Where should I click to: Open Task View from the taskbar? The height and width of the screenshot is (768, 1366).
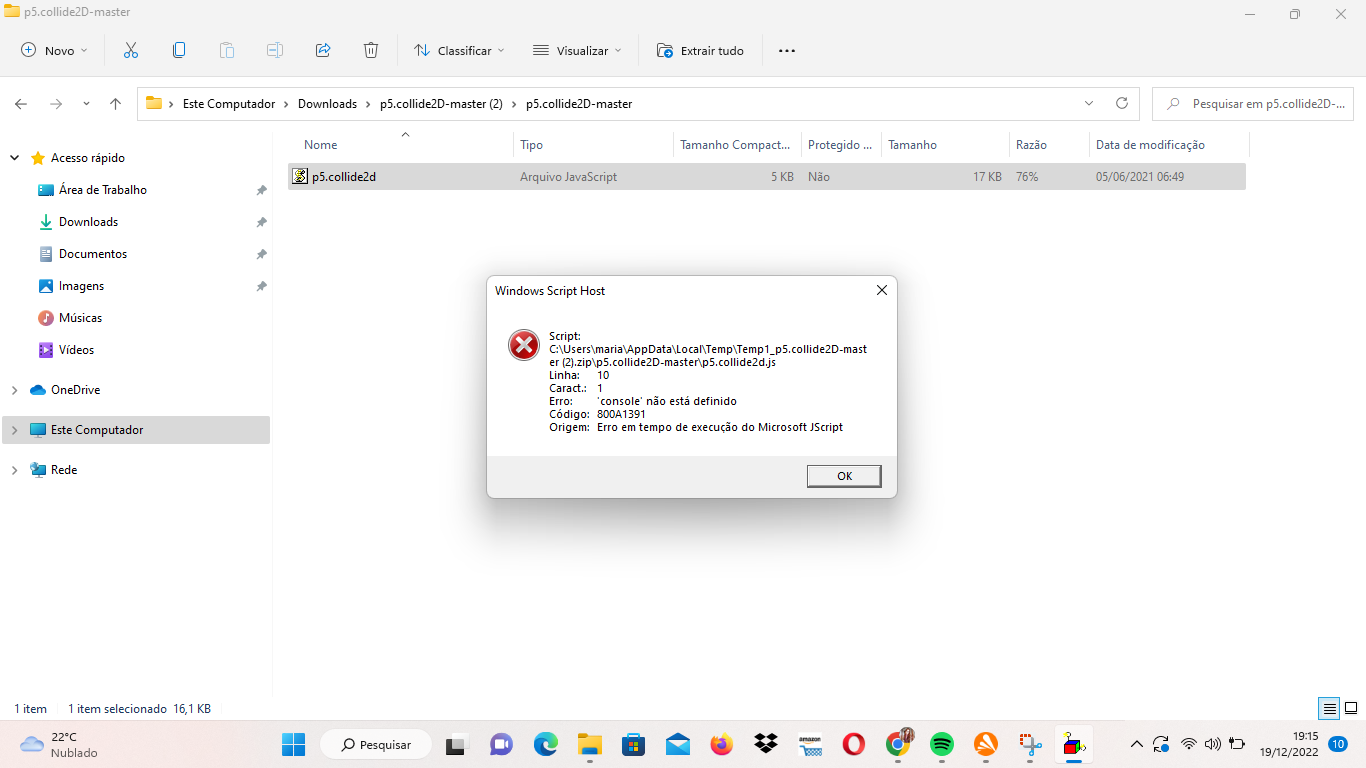(x=456, y=744)
